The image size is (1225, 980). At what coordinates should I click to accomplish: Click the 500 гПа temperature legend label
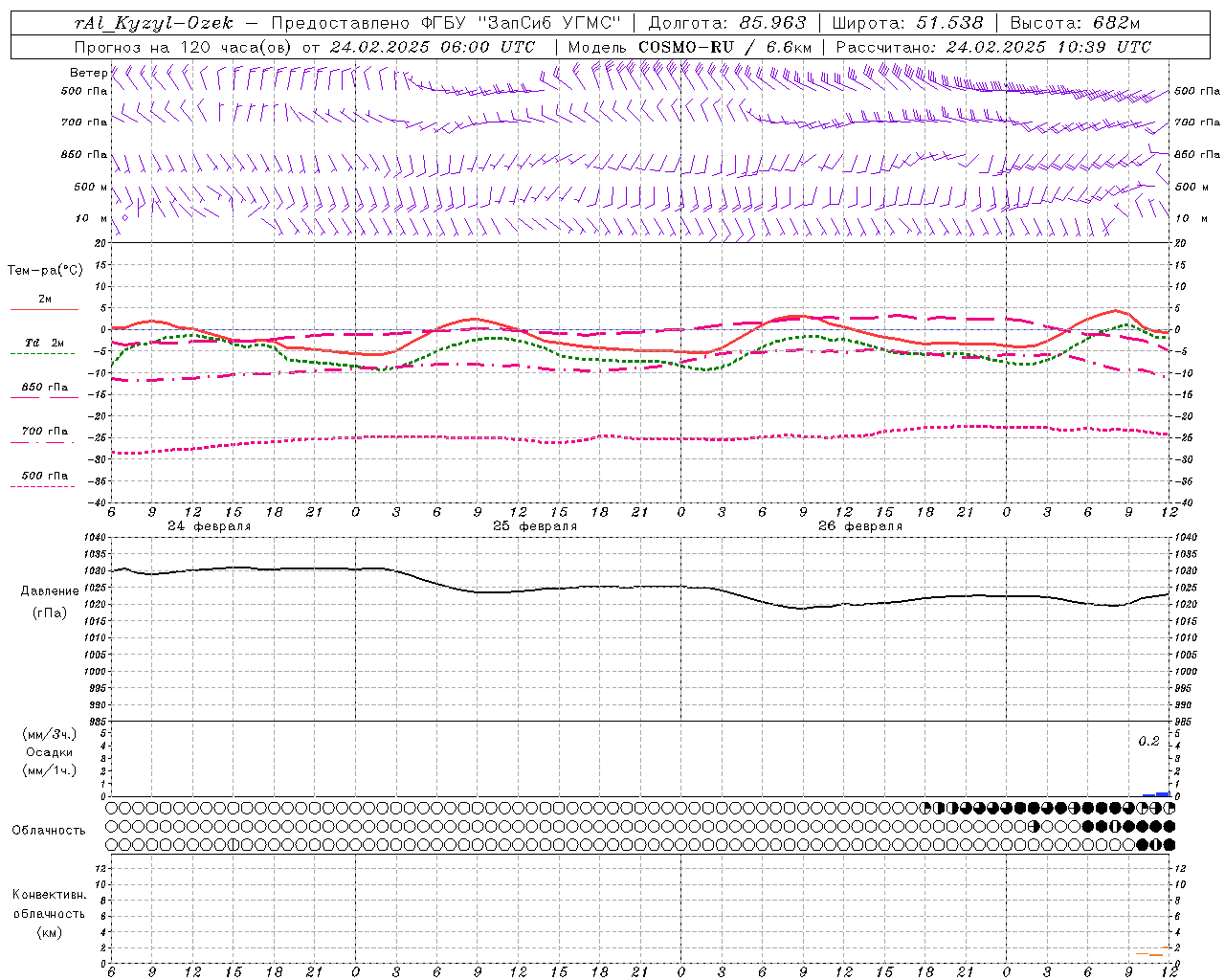click(x=45, y=476)
